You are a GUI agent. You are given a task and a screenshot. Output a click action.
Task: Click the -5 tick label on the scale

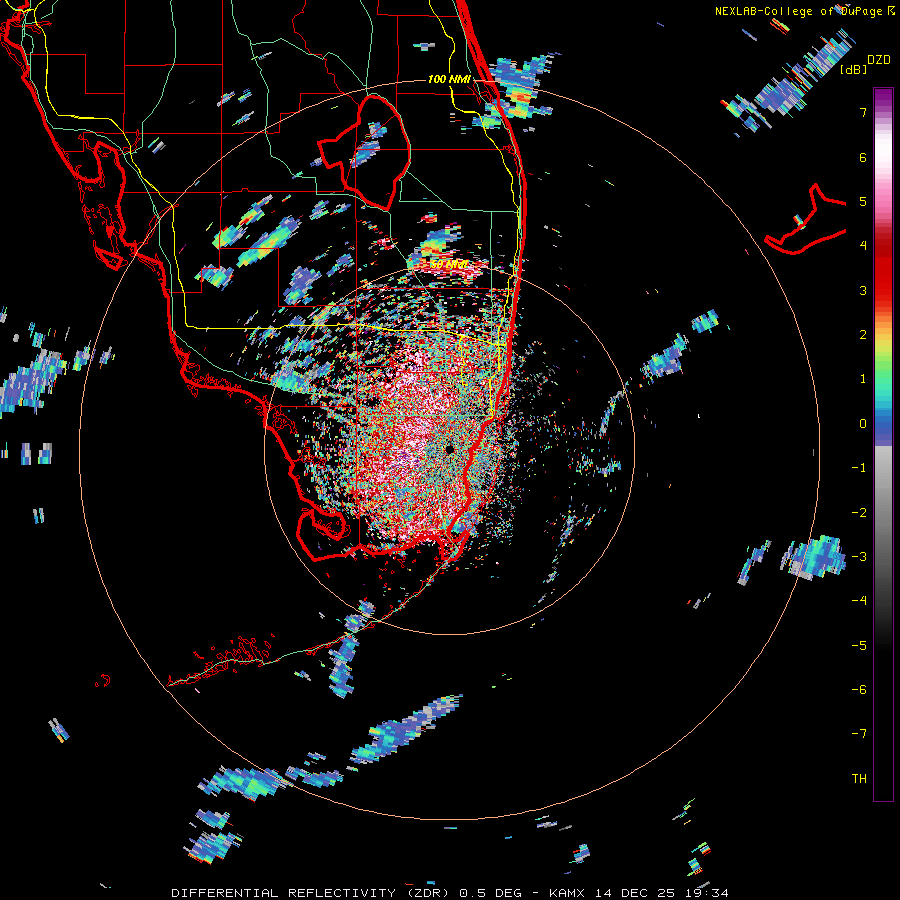[x=859, y=645]
